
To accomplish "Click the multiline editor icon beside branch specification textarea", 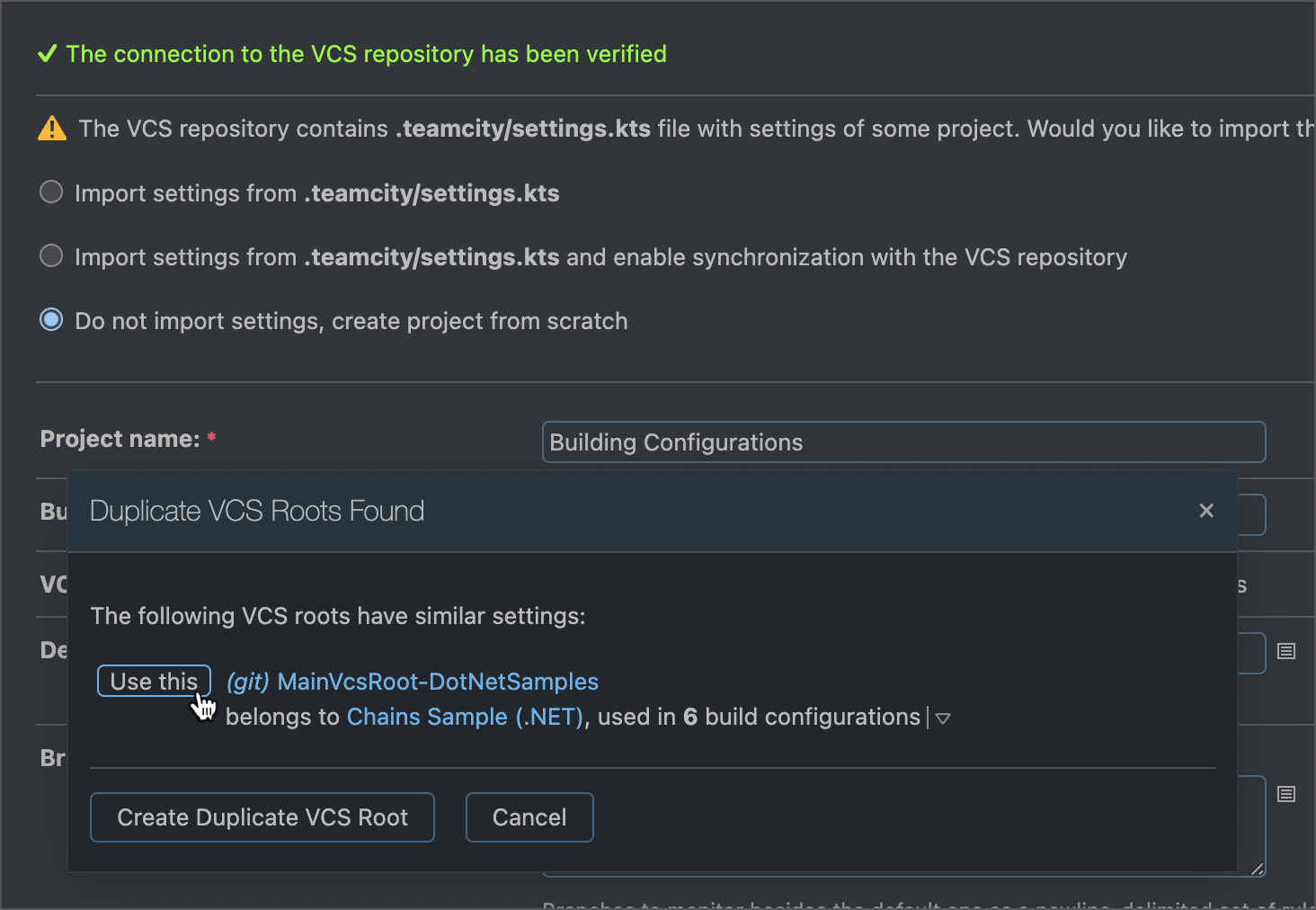I will tap(1285, 794).
